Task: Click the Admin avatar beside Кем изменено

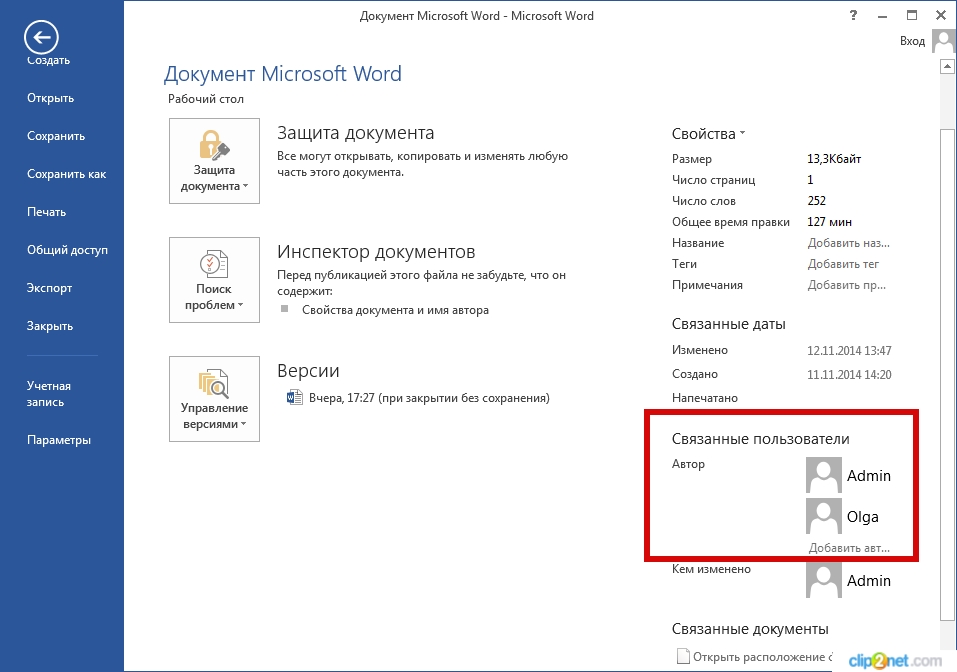Action: (x=823, y=580)
